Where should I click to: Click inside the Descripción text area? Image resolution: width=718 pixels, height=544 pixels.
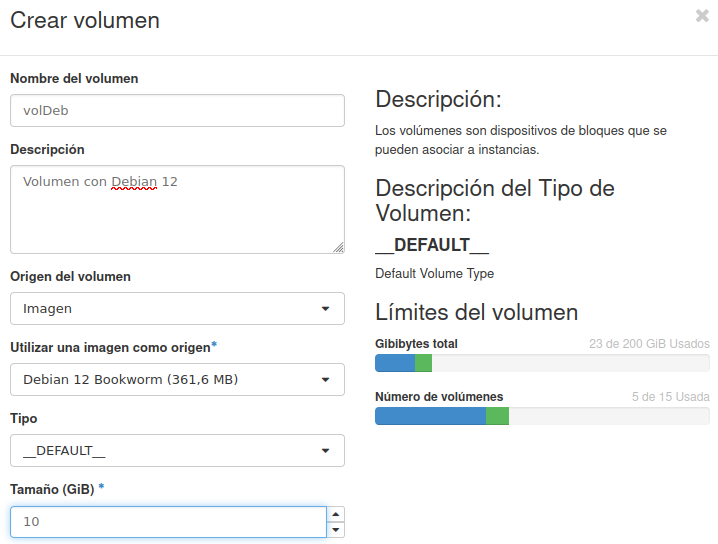[177, 209]
